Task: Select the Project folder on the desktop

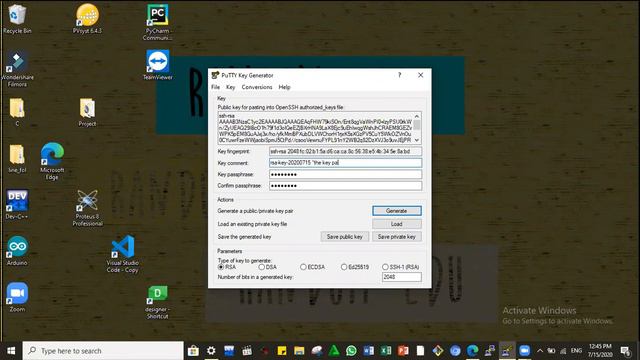Action: [87, 112]
